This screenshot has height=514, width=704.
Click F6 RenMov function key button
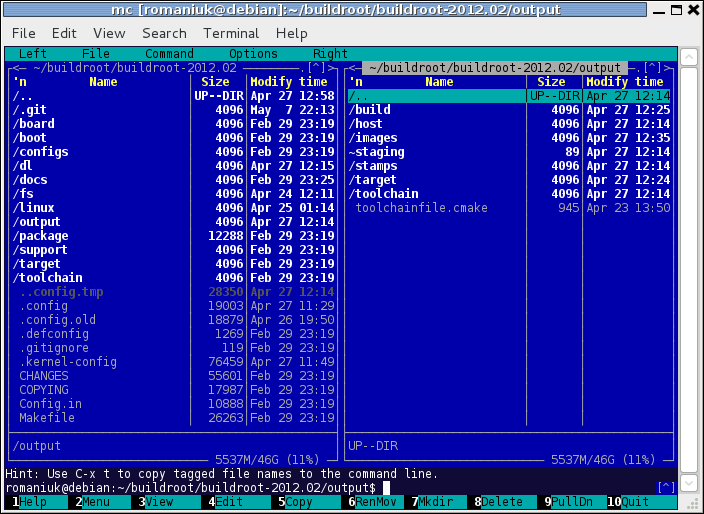tap(376, 501)
